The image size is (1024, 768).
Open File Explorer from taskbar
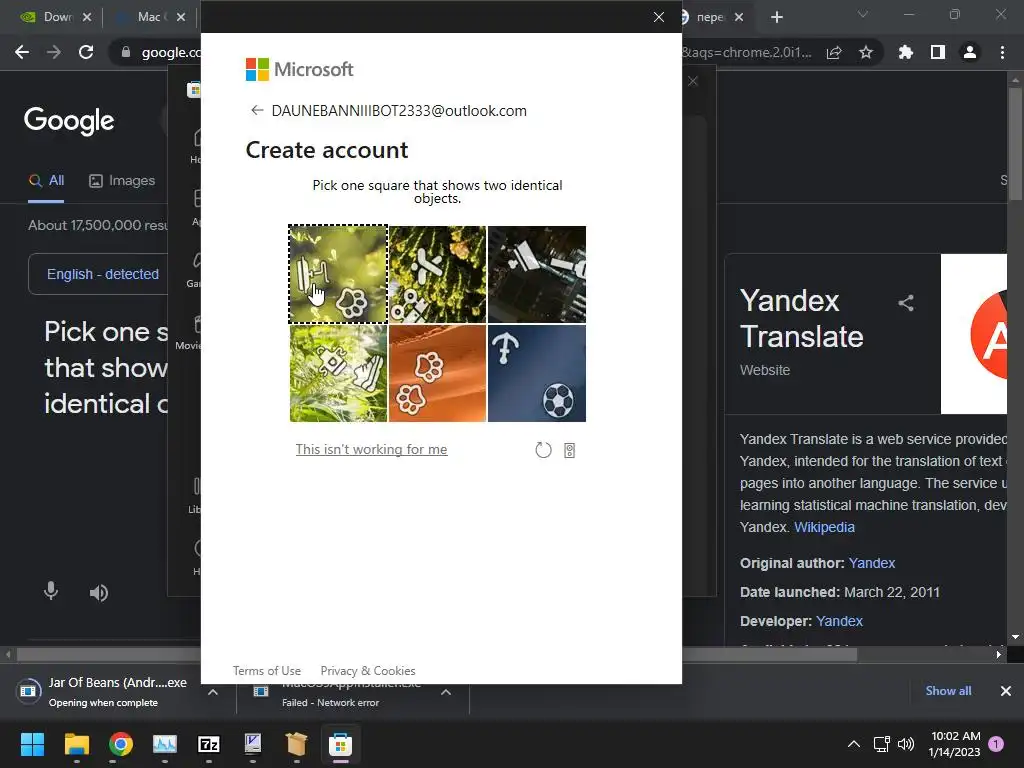(76, 744)
